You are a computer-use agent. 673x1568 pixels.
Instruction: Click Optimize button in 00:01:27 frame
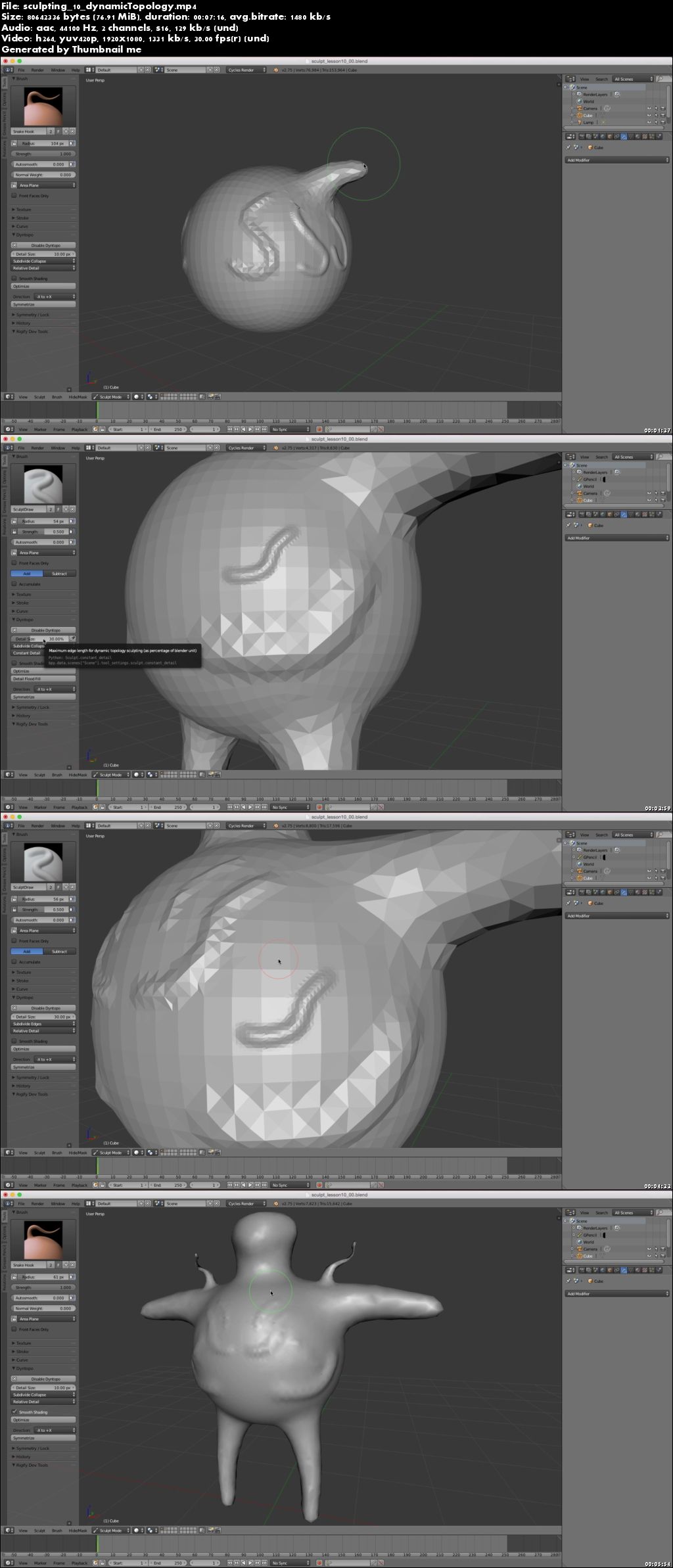(43, 286)
